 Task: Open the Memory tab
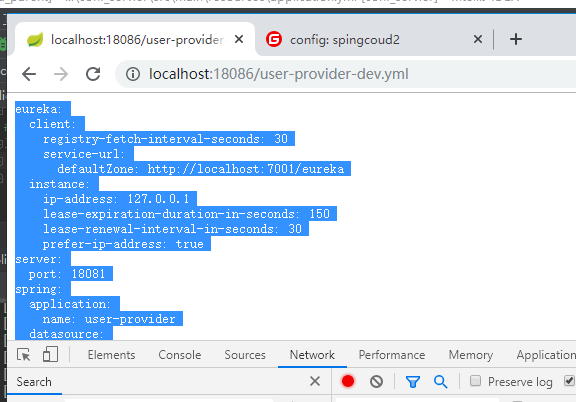click(x=471, y=355)
